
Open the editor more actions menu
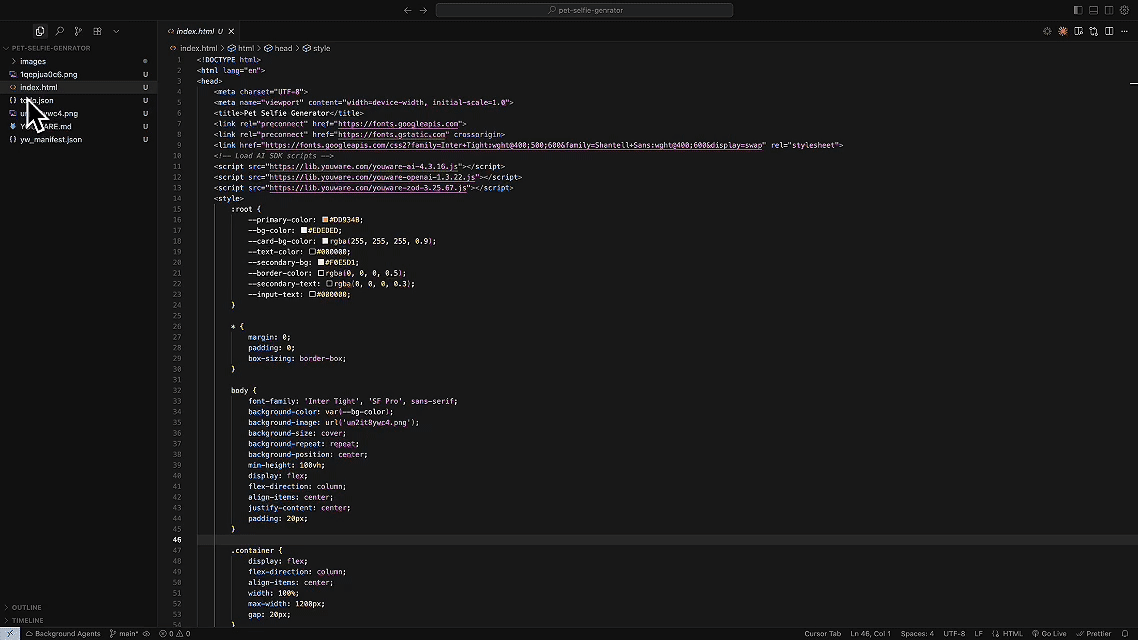(1126, 31)
